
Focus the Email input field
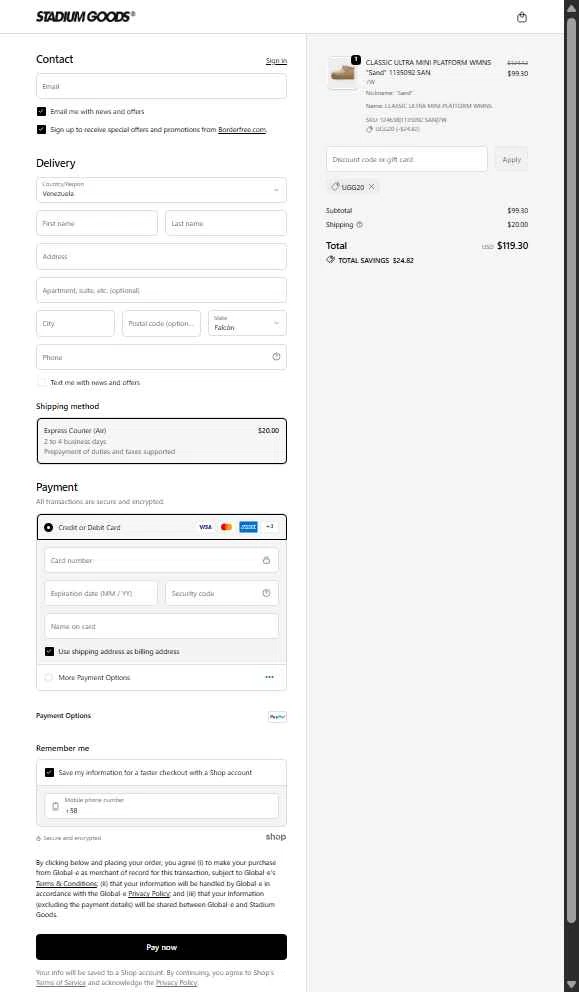click(161, 86)
